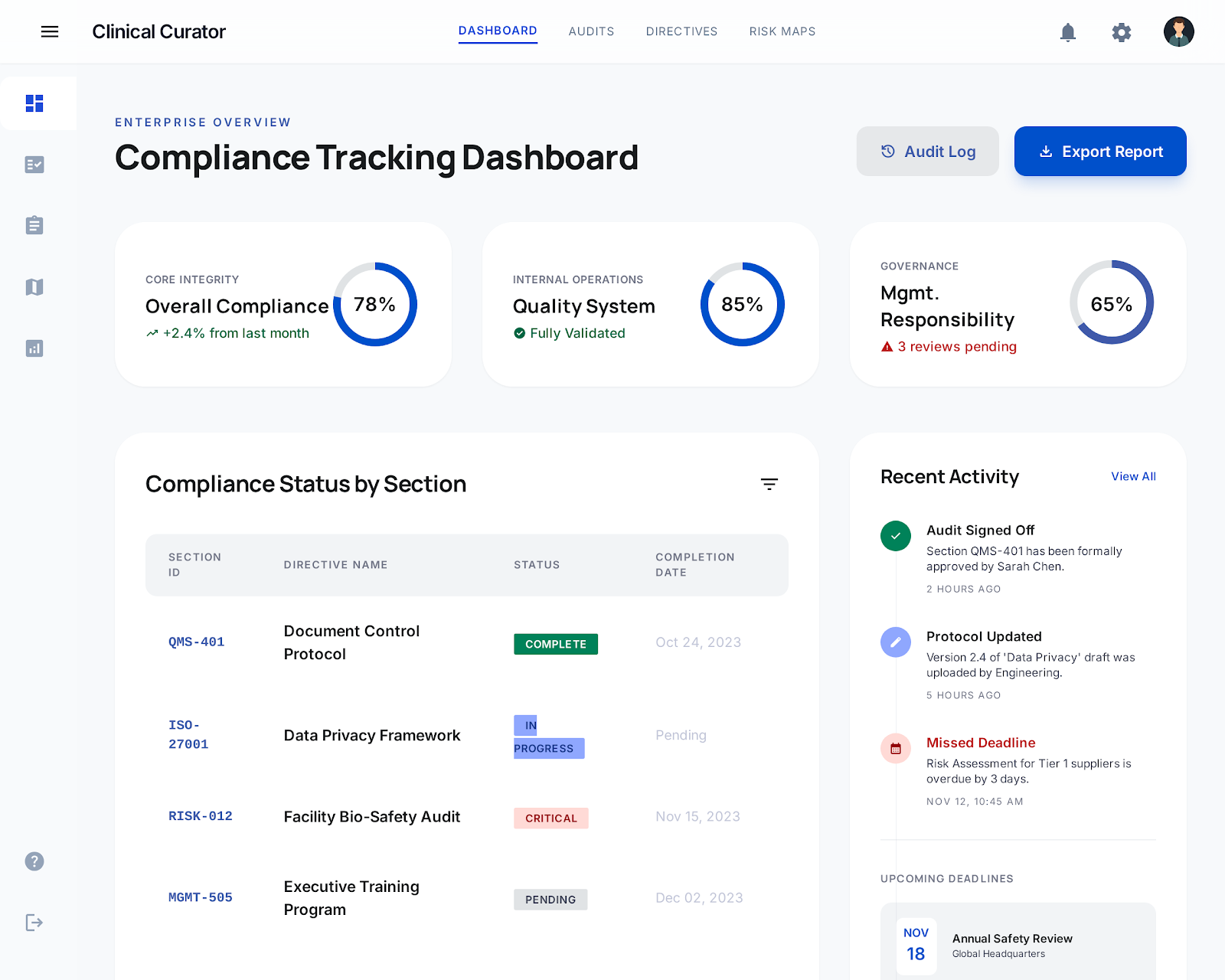Viewport: 1225px width, 980px height.
Task: Click the Section ID column header
Action: tap(194, 565)
